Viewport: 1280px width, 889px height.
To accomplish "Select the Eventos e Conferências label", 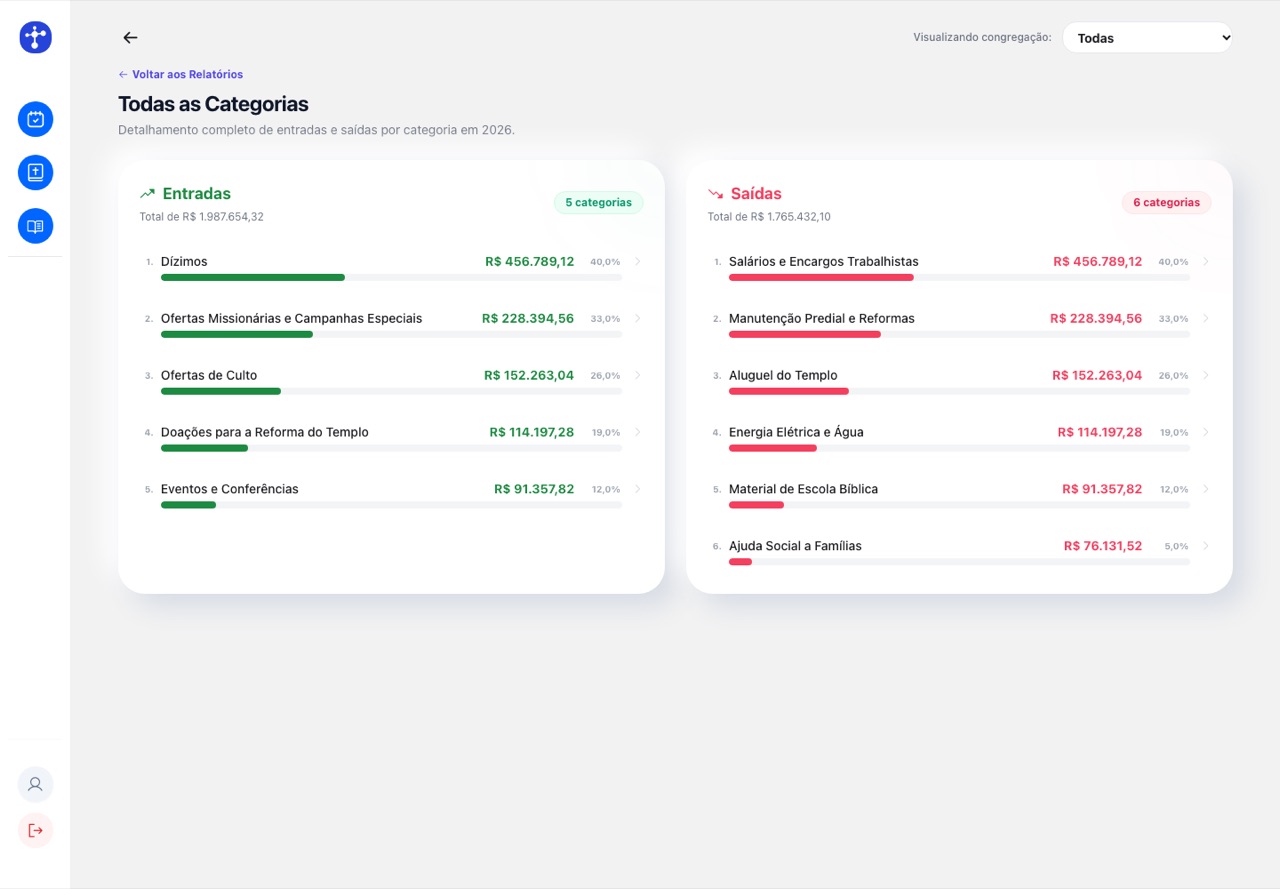I will pyautogui.click(x=230, y=490).
